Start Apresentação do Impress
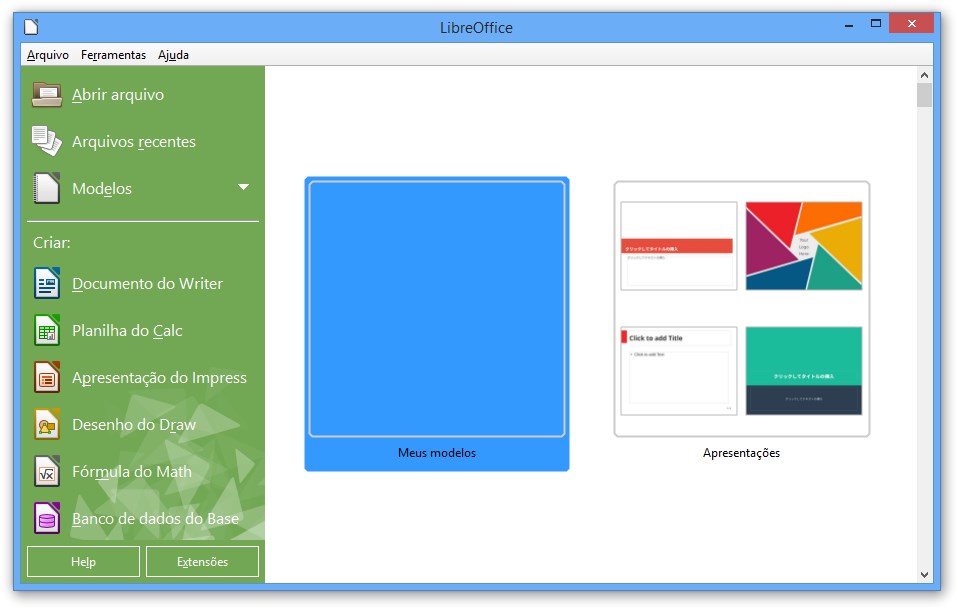This screenshot has height=610, width=958. (x=159, y=378)
